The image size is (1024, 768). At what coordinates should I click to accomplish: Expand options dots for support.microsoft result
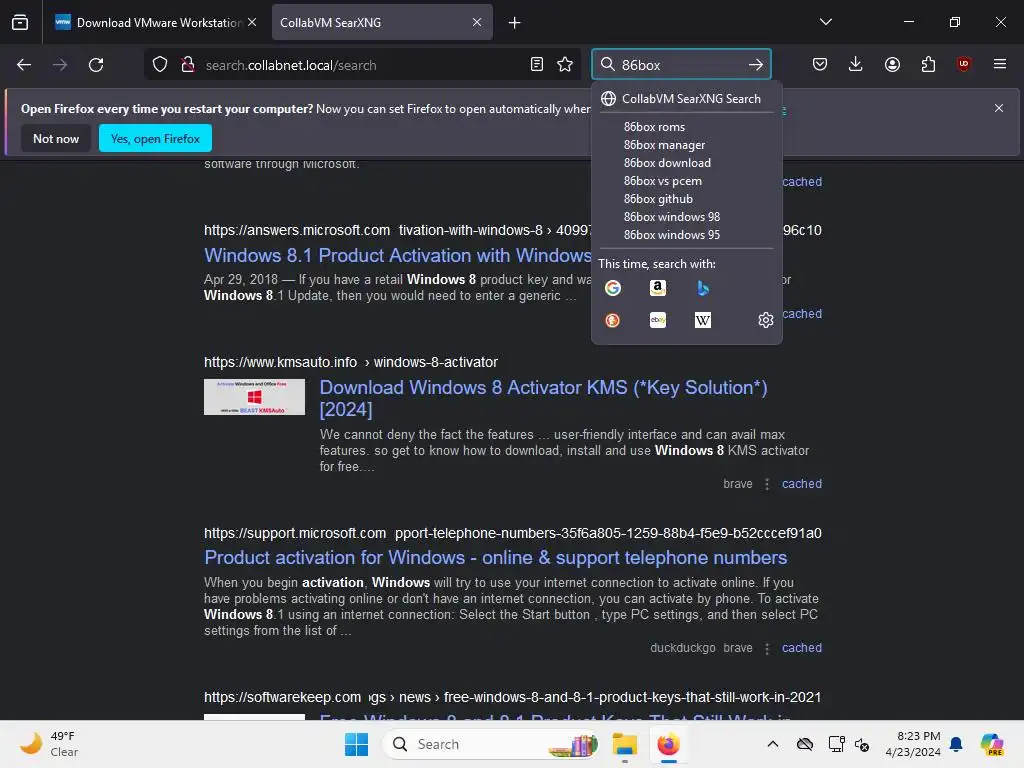click(767, 648)
